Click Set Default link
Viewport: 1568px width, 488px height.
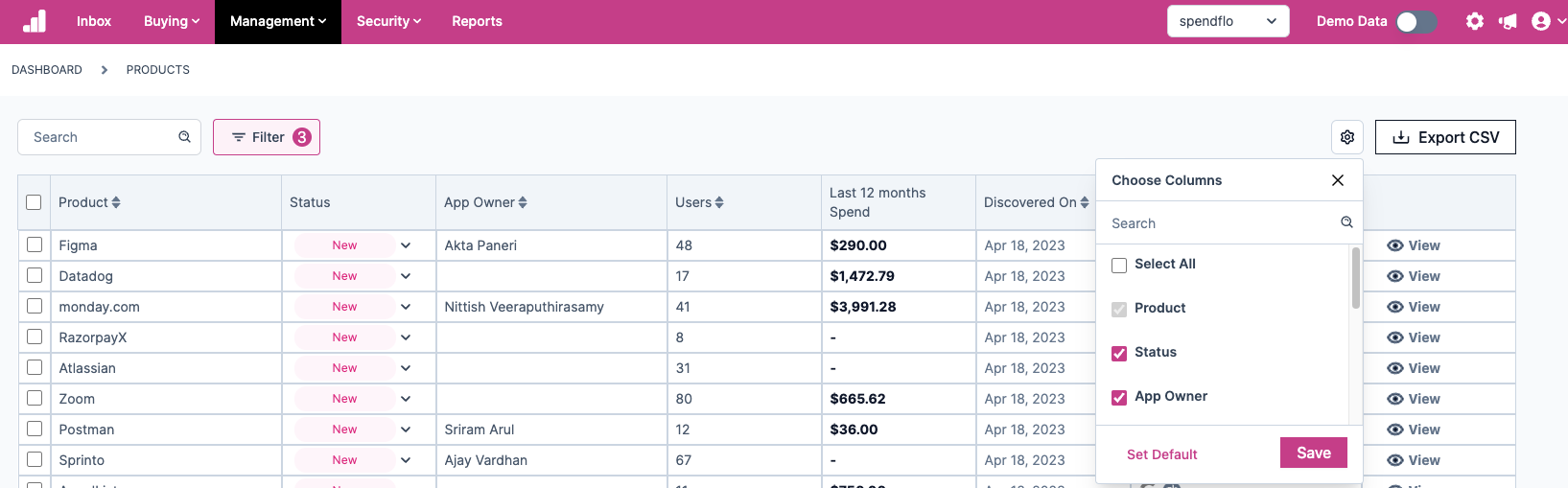(1162, 454)
